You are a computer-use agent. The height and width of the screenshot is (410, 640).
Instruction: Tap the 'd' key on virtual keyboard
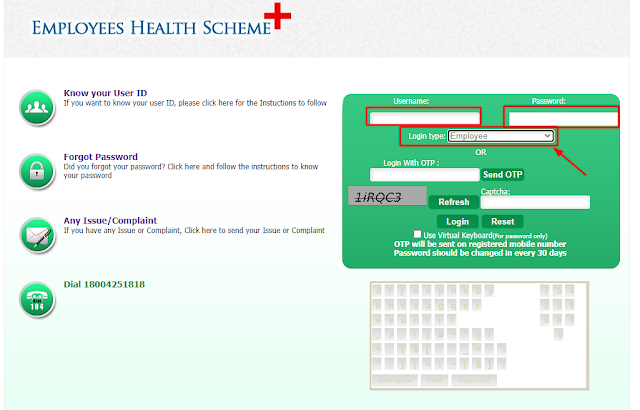point(377,290)
